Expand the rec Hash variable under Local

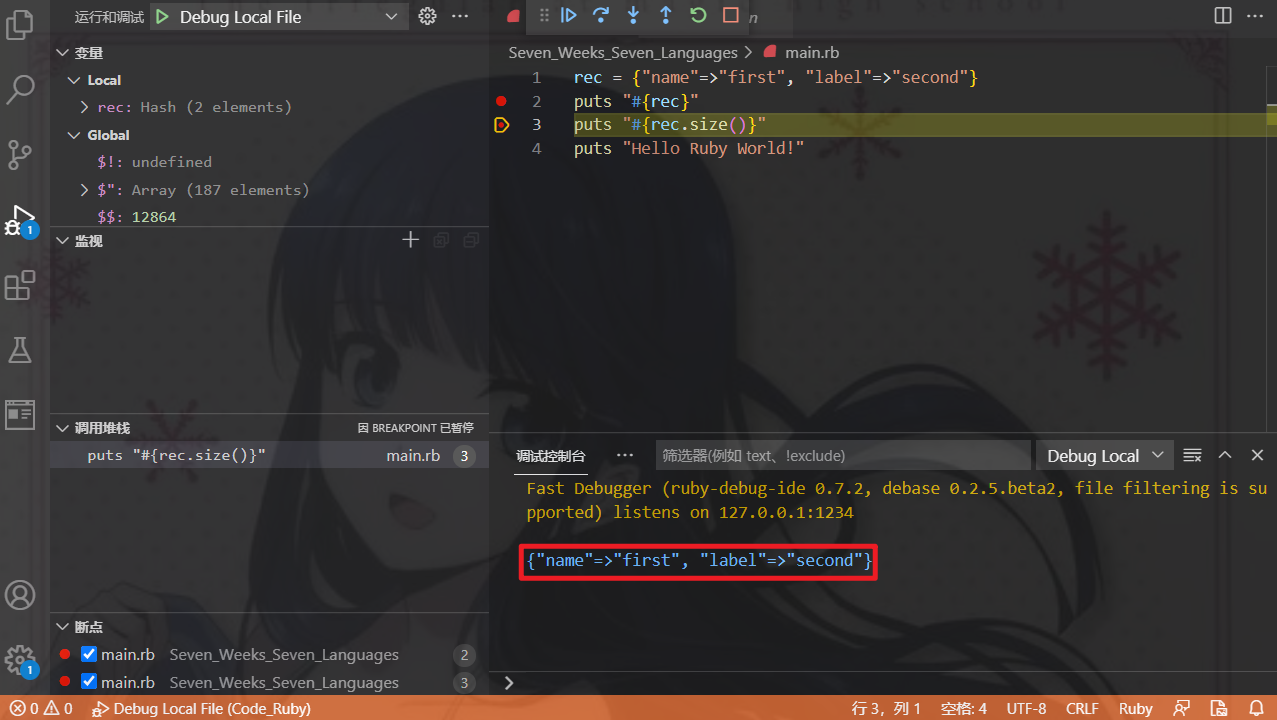(85, 107)
